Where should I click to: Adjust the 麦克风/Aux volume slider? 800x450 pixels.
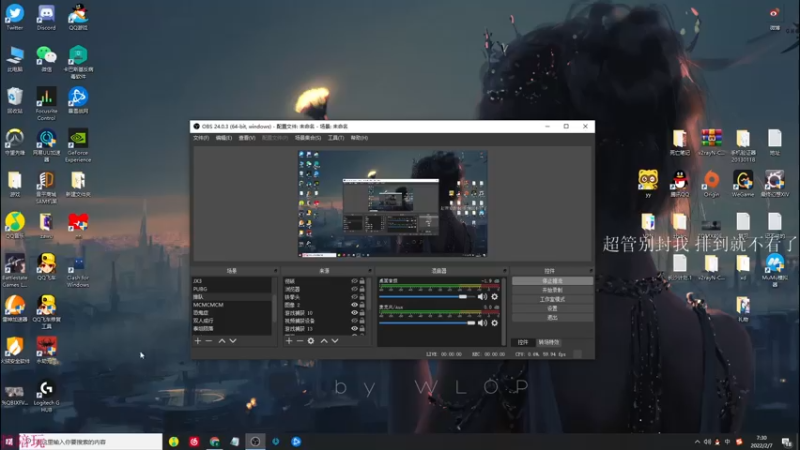click(x=427, y=323)
